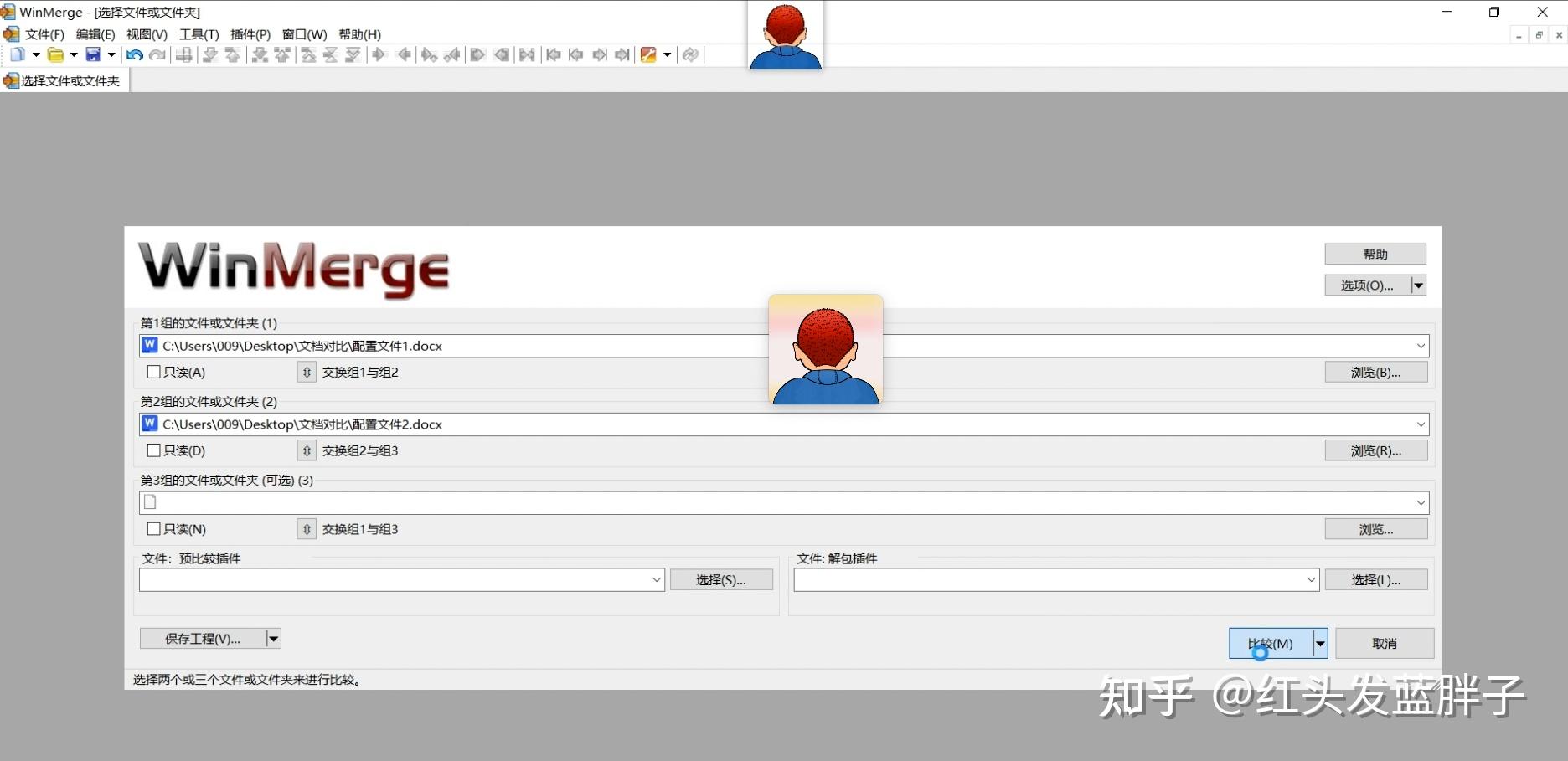
Task: Click the 保存工程(V)... button
Action: (x=203, y=639)
